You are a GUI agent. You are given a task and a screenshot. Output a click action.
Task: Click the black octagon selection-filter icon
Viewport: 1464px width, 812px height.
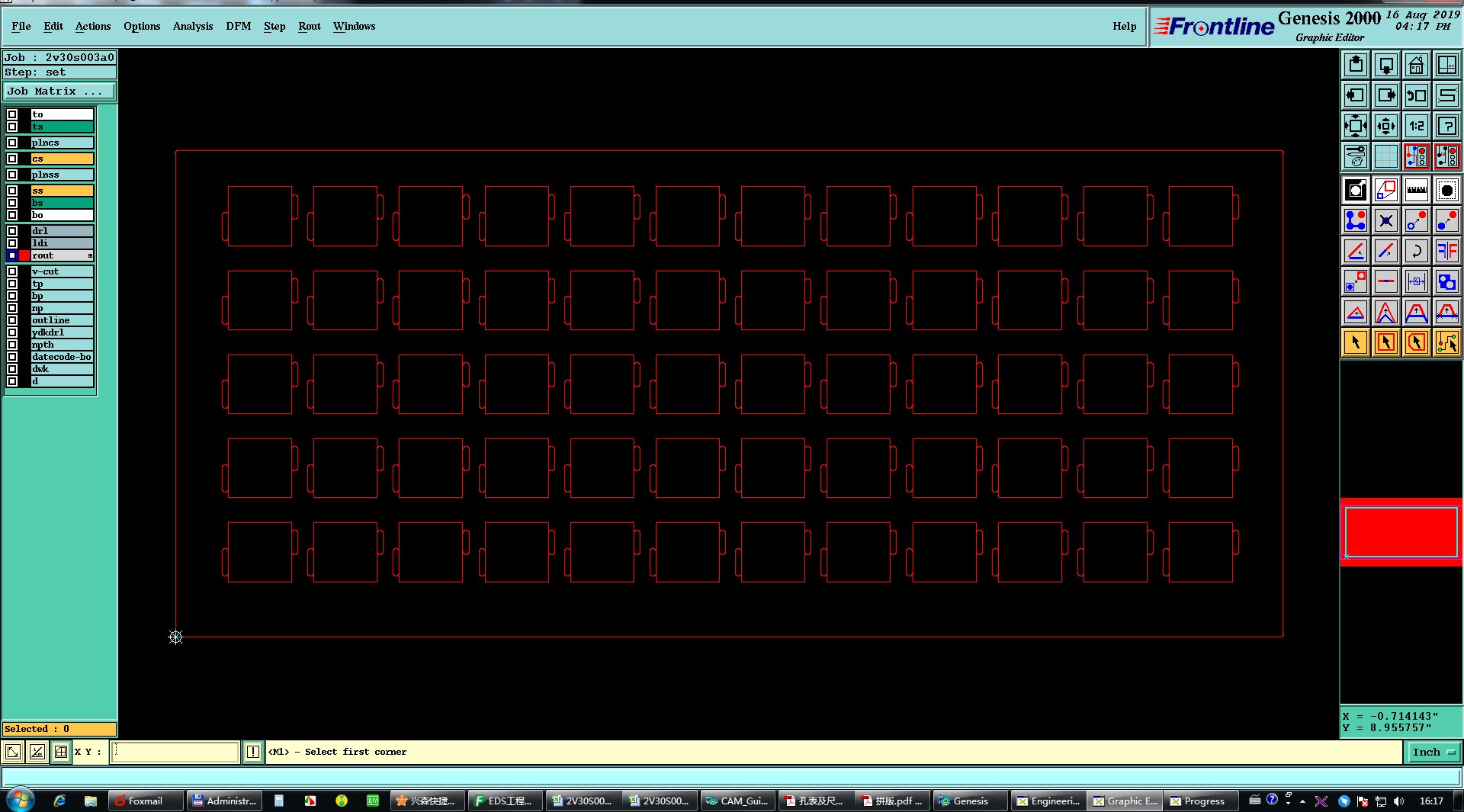(x=1447, y=190)
